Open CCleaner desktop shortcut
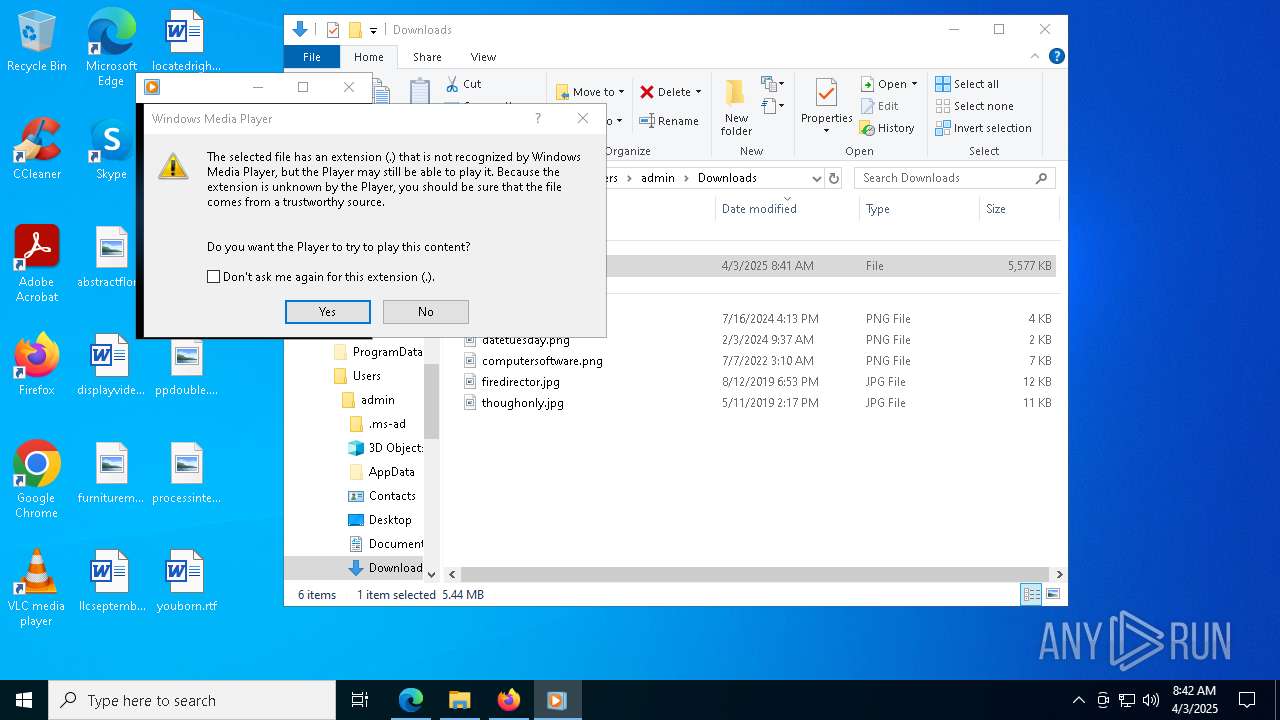Viewport: 1280px width, 720px height. (37, 149)
